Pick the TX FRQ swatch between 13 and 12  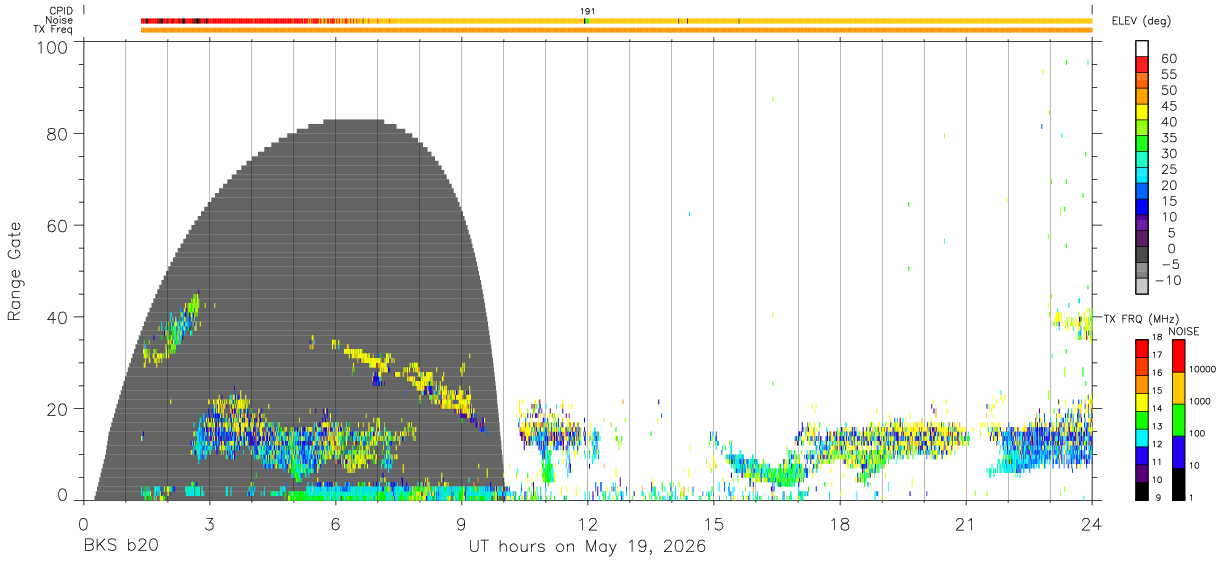coord(1142,437)
